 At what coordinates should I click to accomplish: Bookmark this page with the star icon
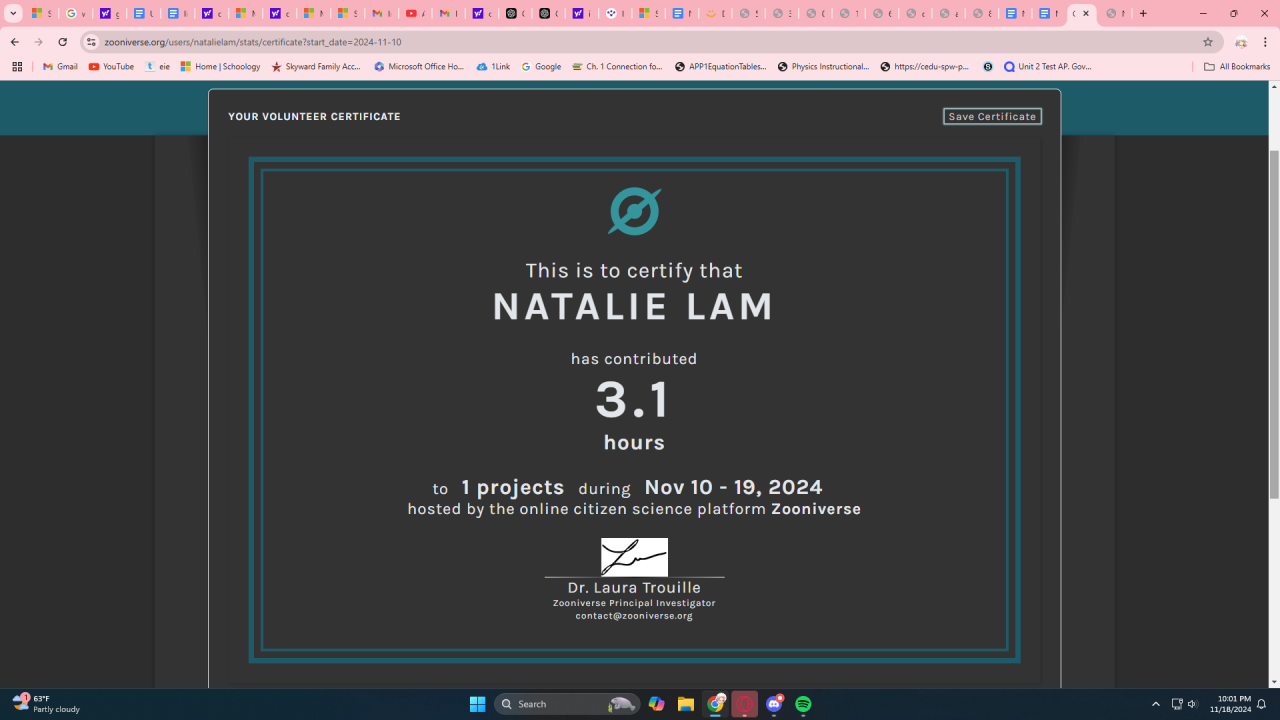coord(1208,42)
